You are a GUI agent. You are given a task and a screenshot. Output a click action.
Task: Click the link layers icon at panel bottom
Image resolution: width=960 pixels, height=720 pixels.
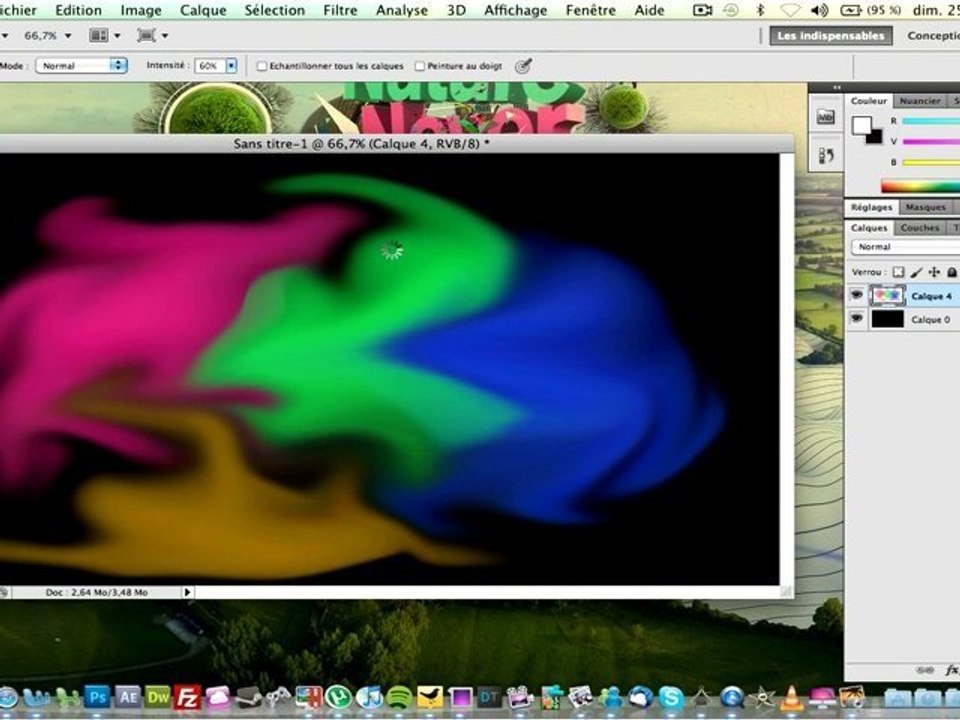point(925,670)
